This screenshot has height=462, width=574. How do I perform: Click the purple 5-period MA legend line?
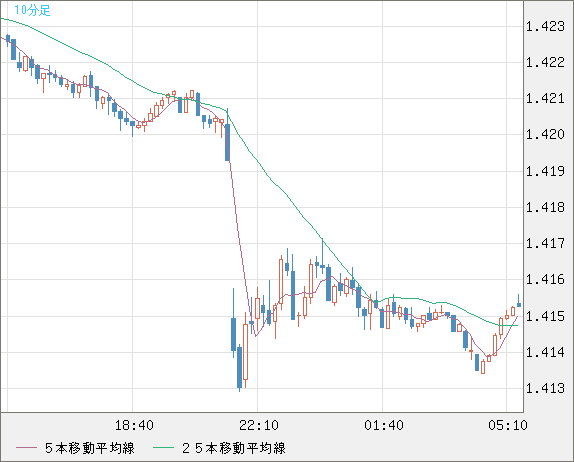point(26,448)
